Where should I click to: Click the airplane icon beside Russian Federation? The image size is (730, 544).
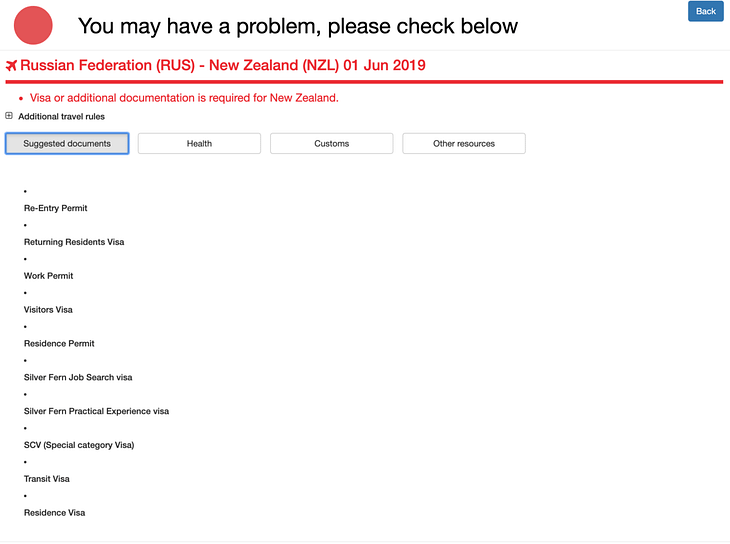click(x=11, y=66)
